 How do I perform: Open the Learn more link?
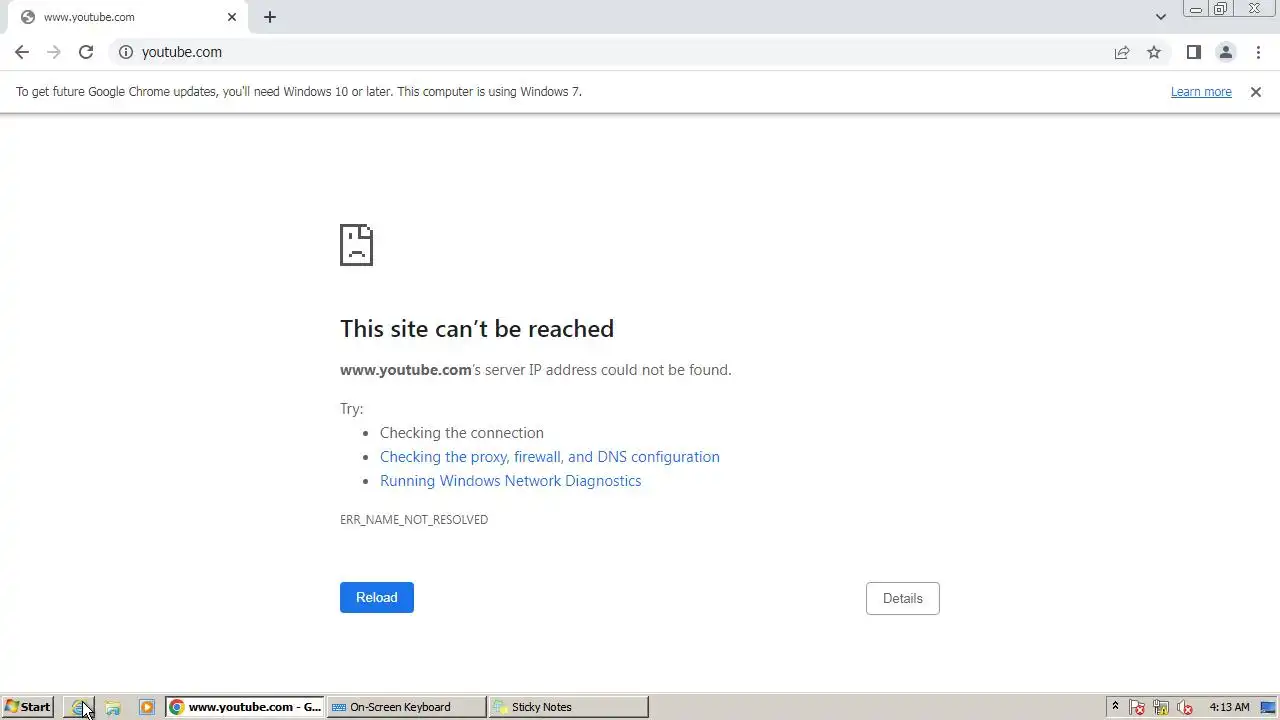(x=1201, y=92)
